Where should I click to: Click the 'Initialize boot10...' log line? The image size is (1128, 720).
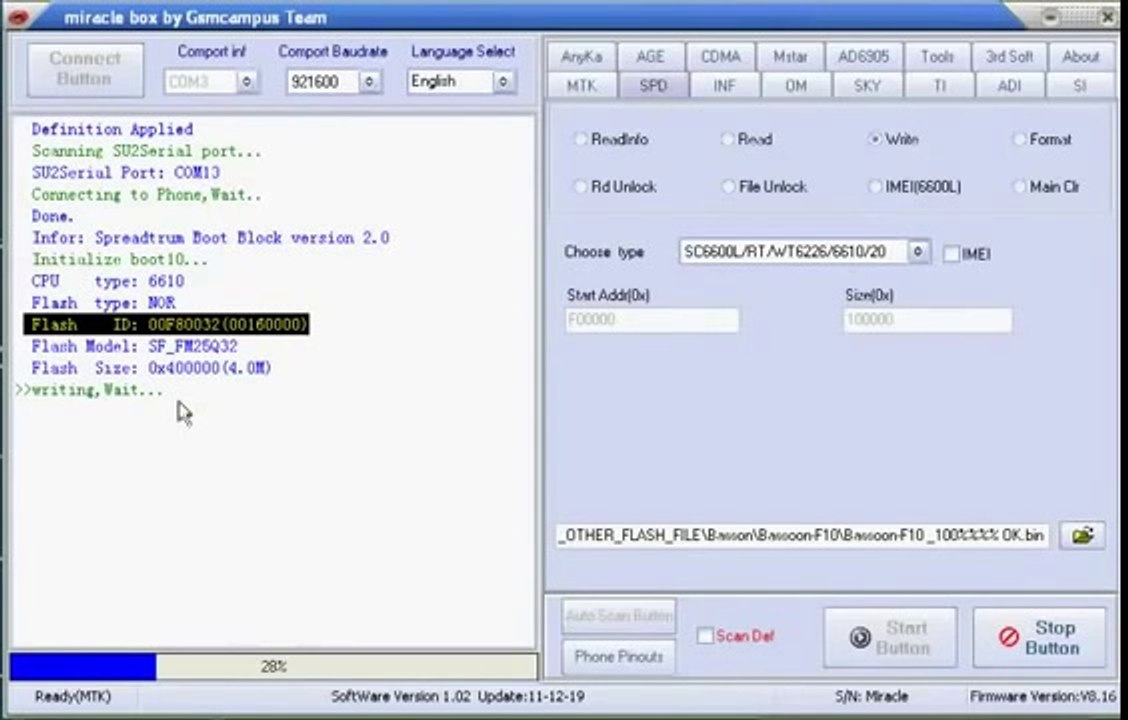[x=119, y=260]
